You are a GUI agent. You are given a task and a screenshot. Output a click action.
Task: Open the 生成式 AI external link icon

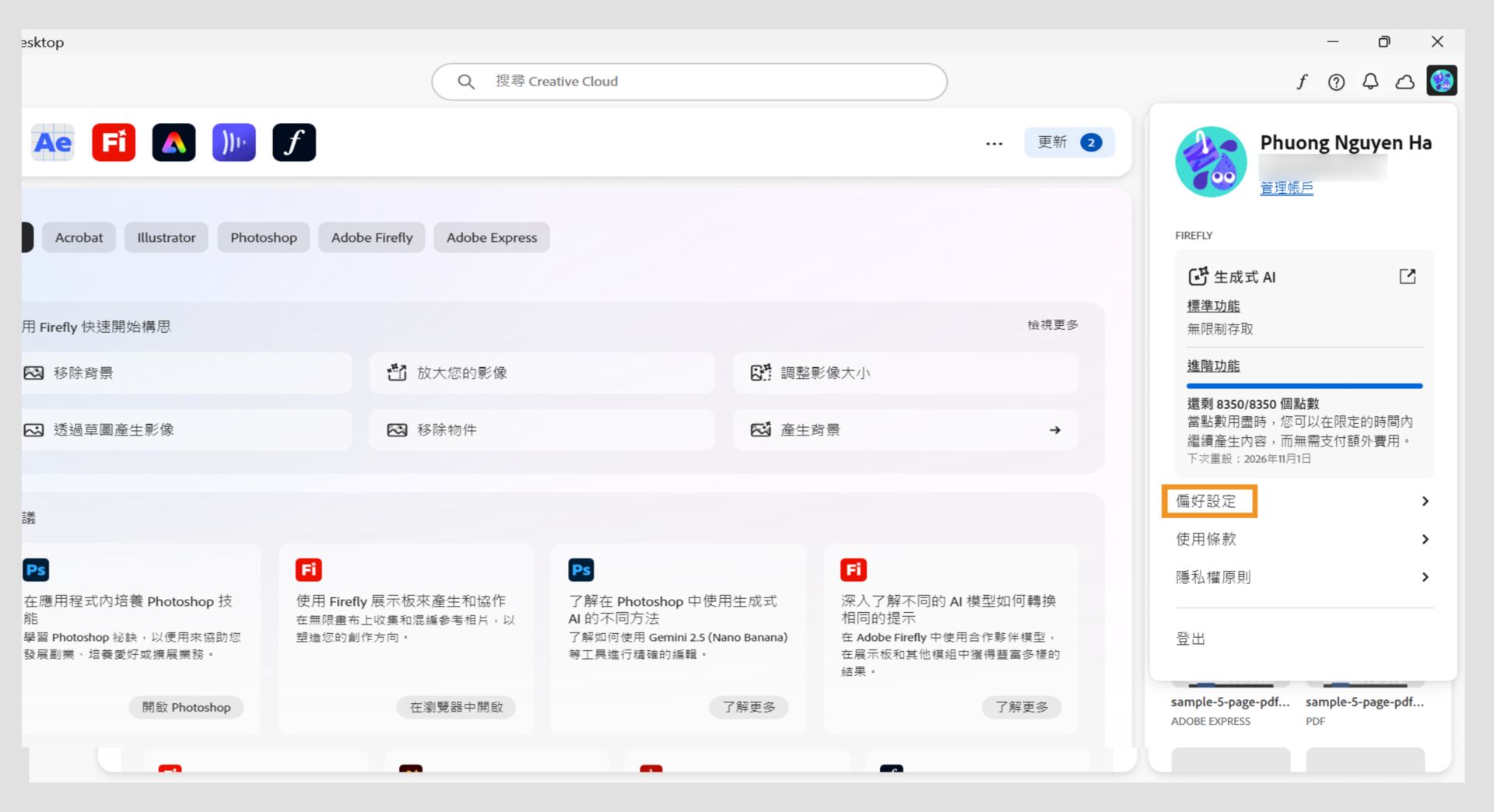pyautogui.click(x=1407, y=276)
